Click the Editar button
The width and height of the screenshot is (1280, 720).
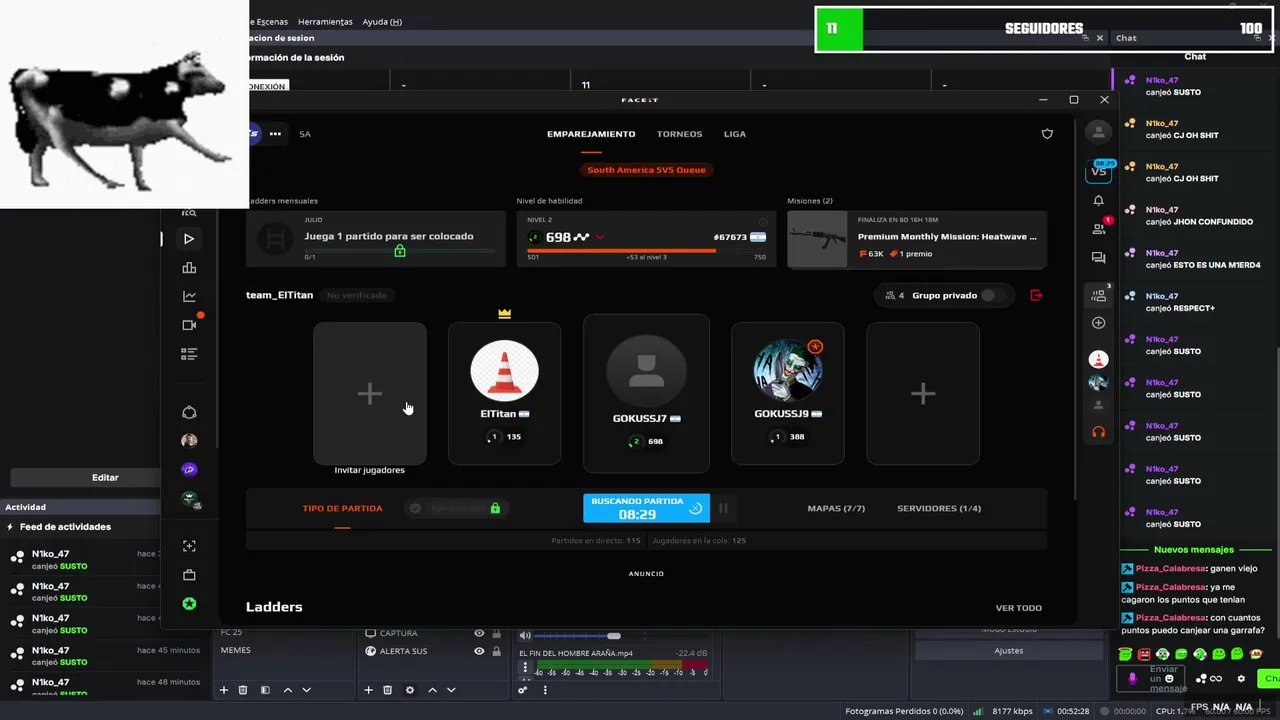click(x=105, y=478)
